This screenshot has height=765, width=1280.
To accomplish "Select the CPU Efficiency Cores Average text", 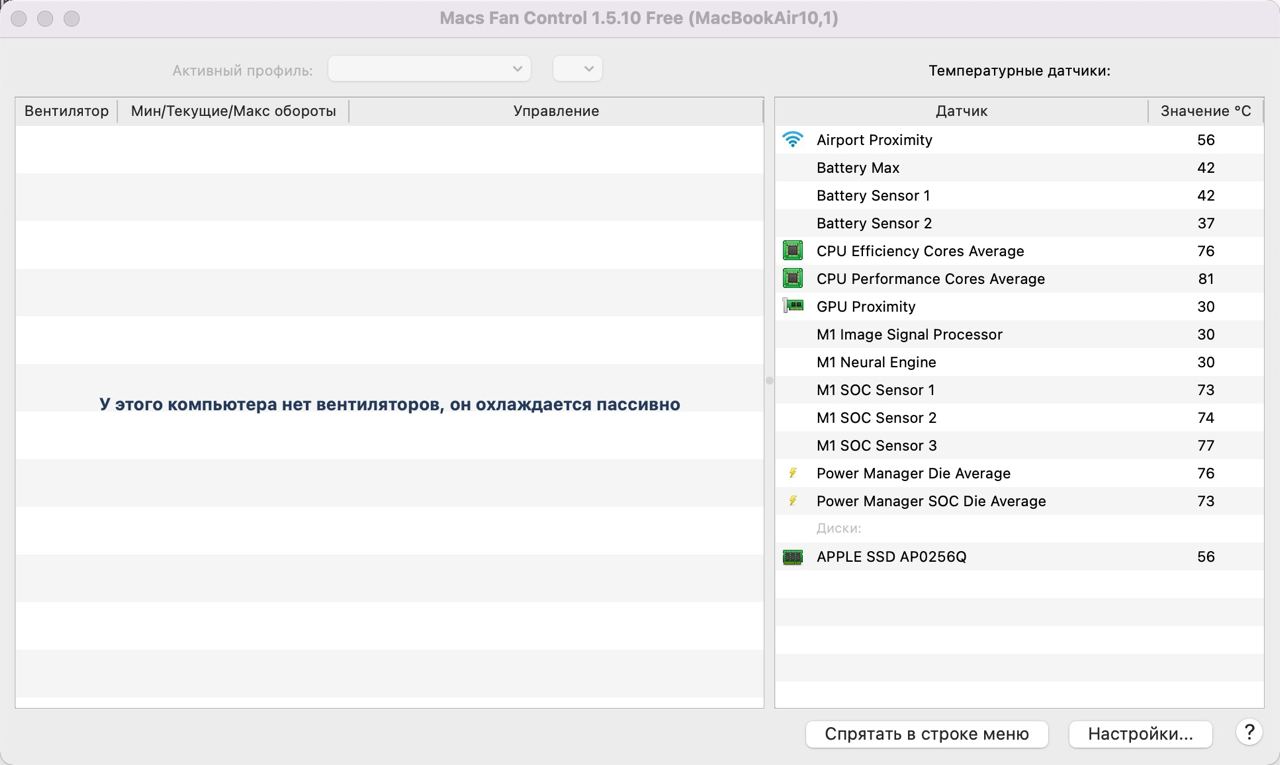I will click(920, 251).
